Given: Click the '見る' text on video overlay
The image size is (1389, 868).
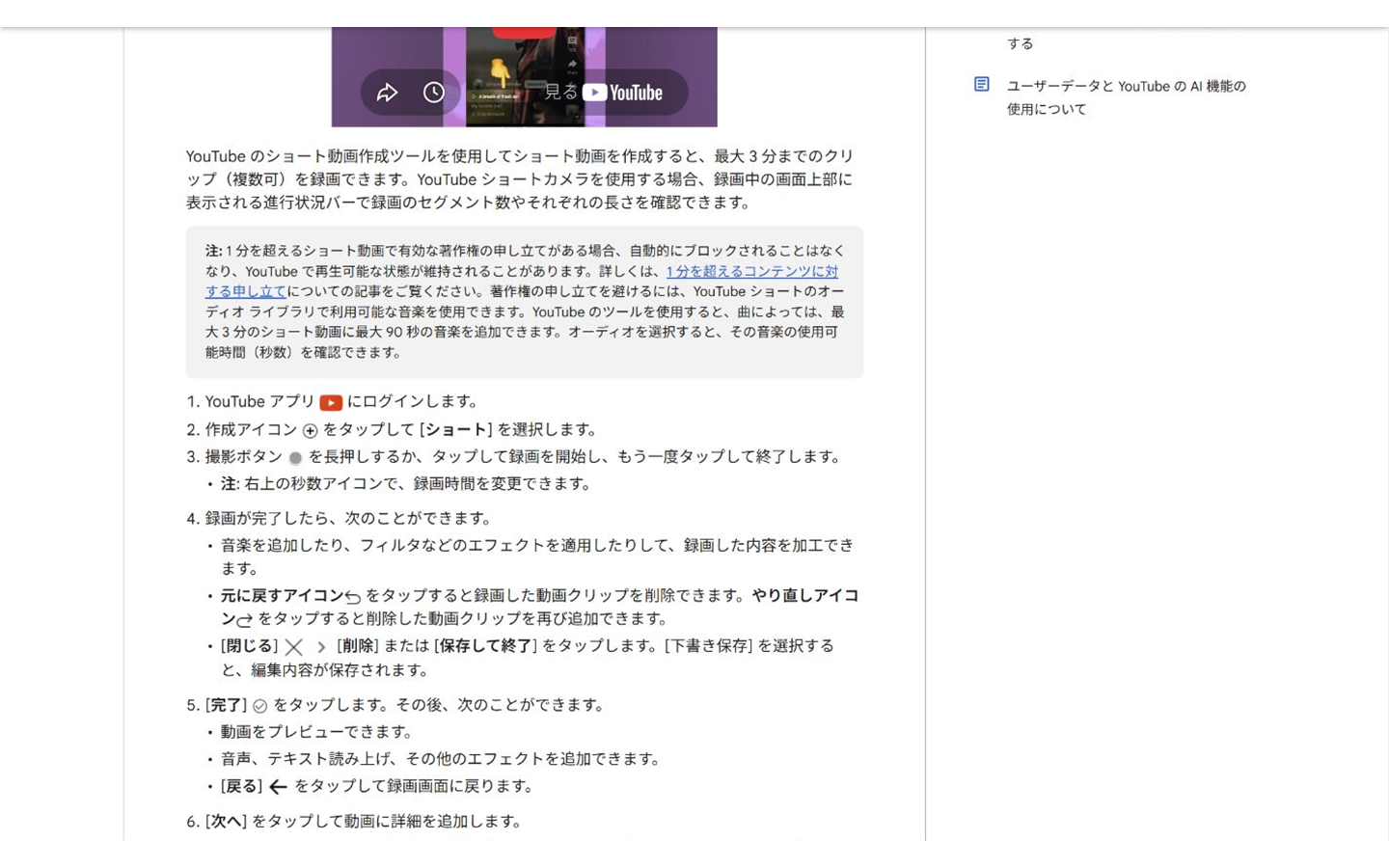Looking at the screenshot, I should coord(560,93).
